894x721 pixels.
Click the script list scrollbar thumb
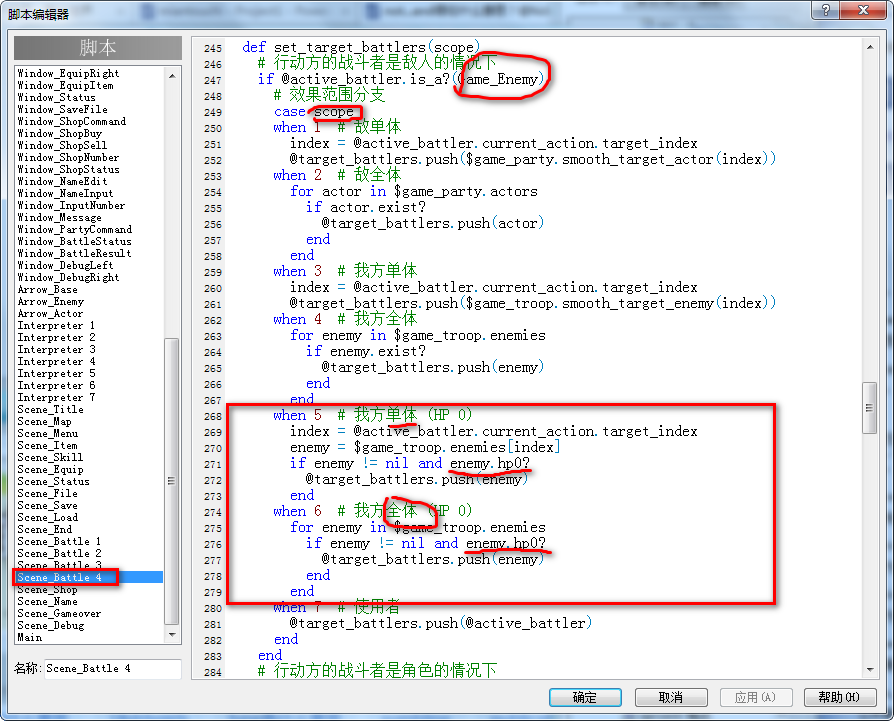click(x=172, y=481)
